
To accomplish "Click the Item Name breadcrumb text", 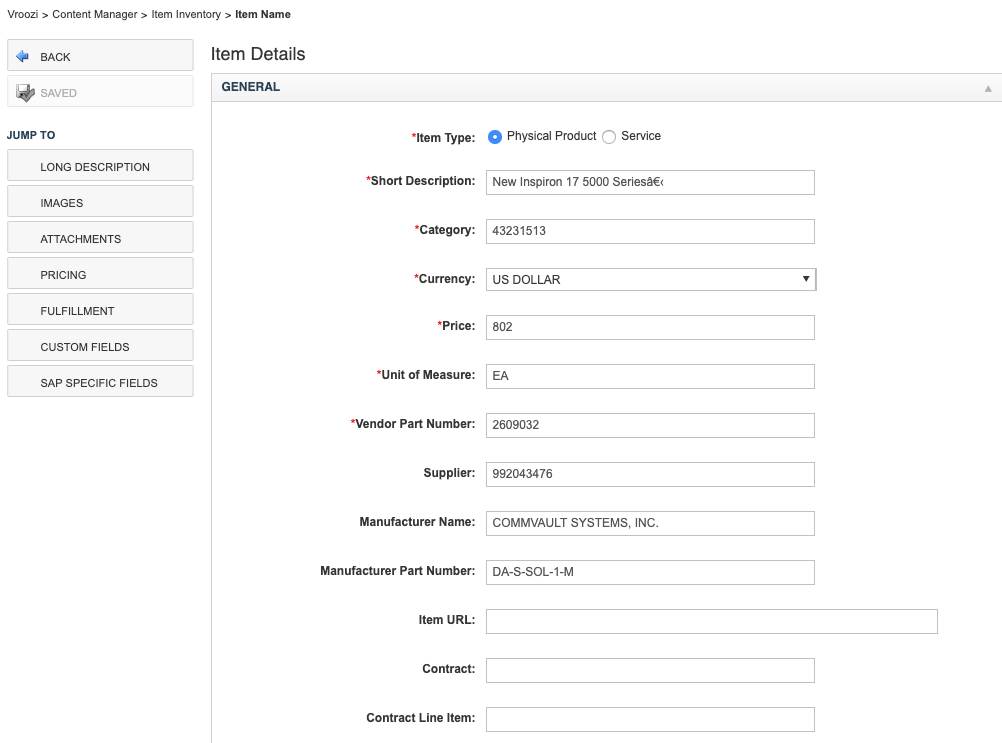I will point(263,14).
